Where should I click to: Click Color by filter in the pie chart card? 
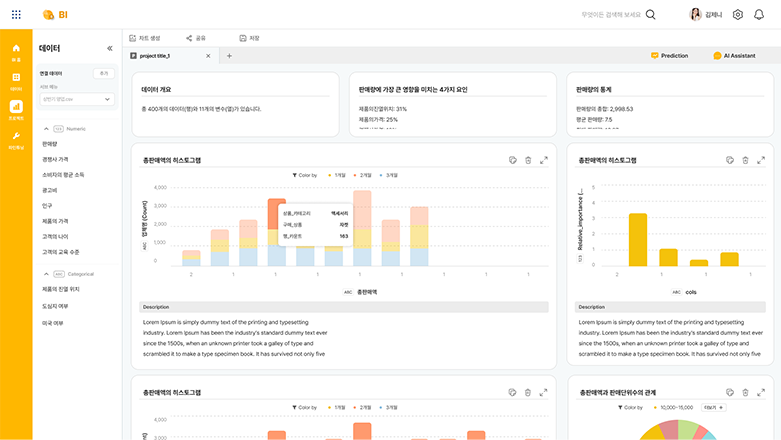[x=630, y=408]
